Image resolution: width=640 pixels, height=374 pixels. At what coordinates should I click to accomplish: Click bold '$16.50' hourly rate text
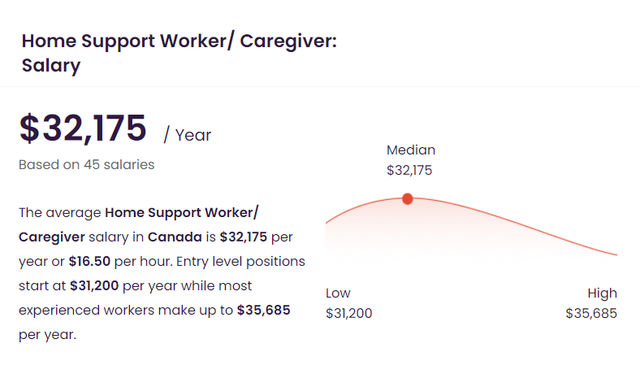pyautogui.click(x=89, y=261)
